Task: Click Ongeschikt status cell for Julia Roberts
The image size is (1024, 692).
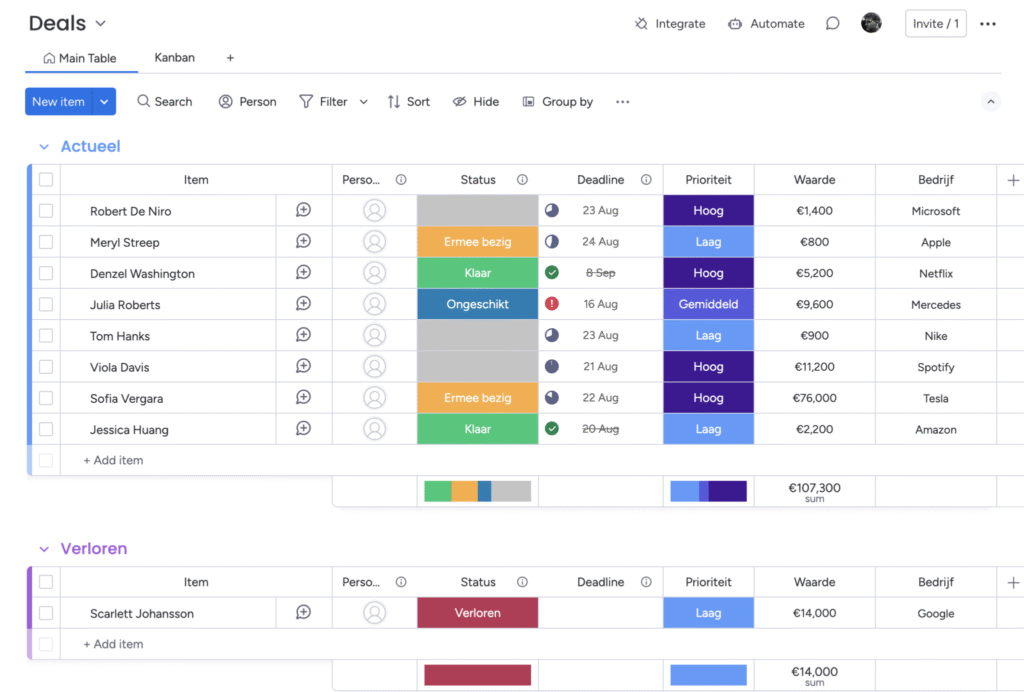Action: click(477, 304)
